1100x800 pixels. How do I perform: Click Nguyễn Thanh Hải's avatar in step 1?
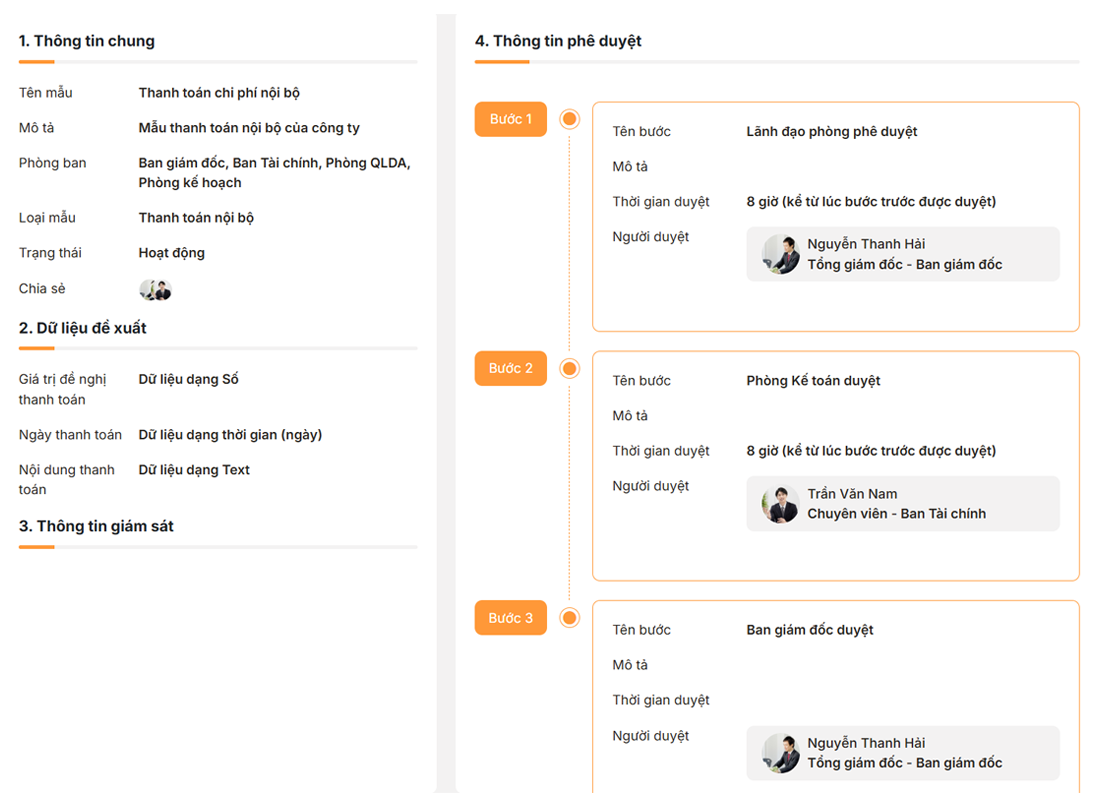[x=780, y=254]
